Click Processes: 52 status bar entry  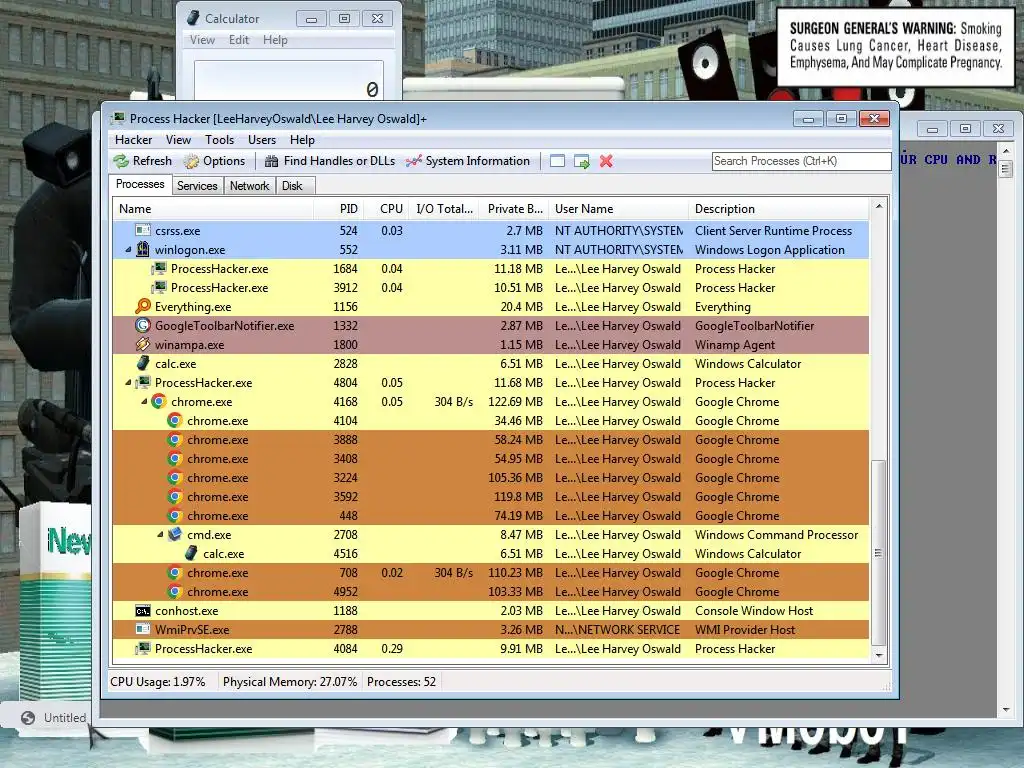pyautogui.click(x=401, y=682)
